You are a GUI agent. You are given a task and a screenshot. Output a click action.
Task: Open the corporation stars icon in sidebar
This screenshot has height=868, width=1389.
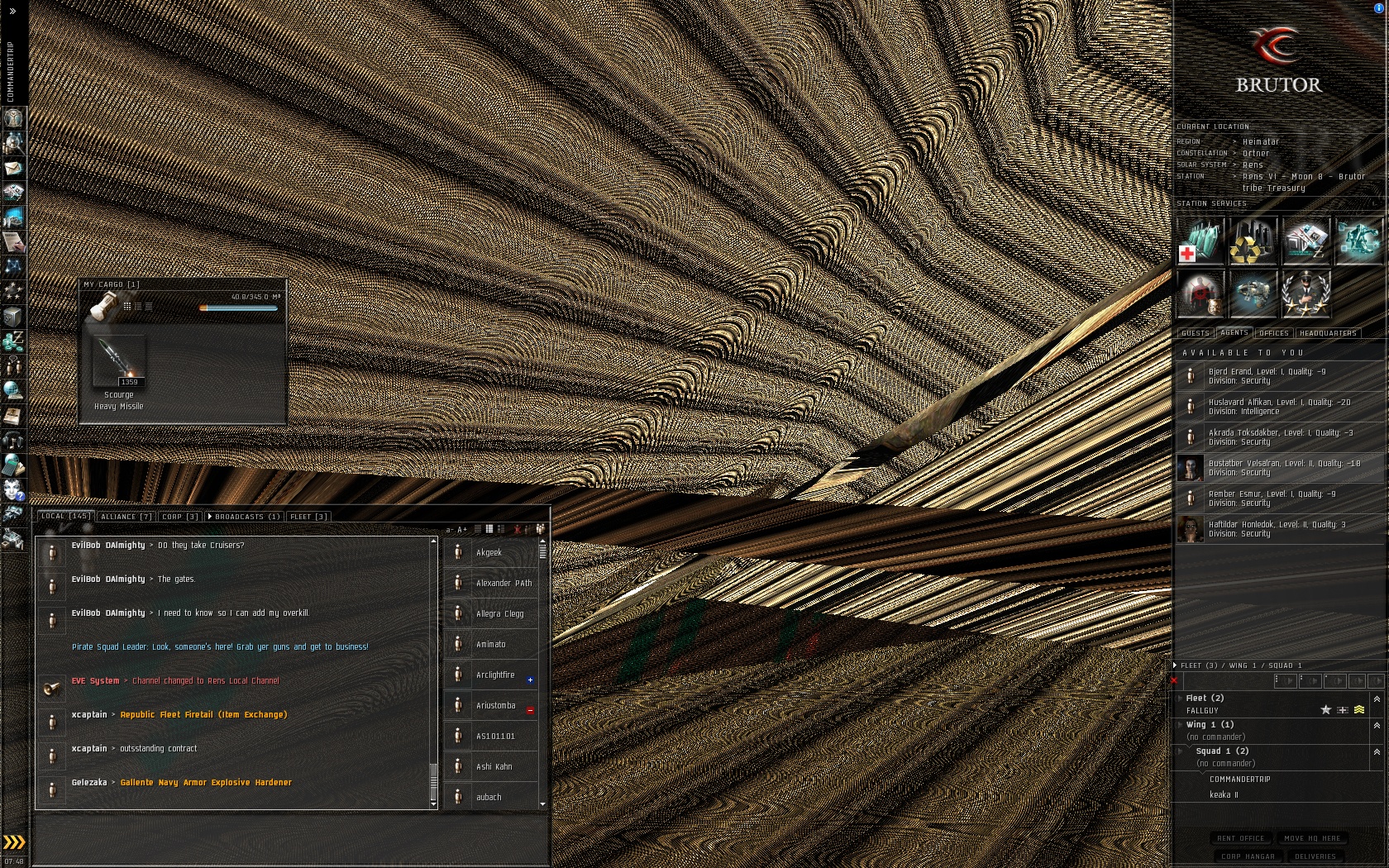(x=13, y=291)
